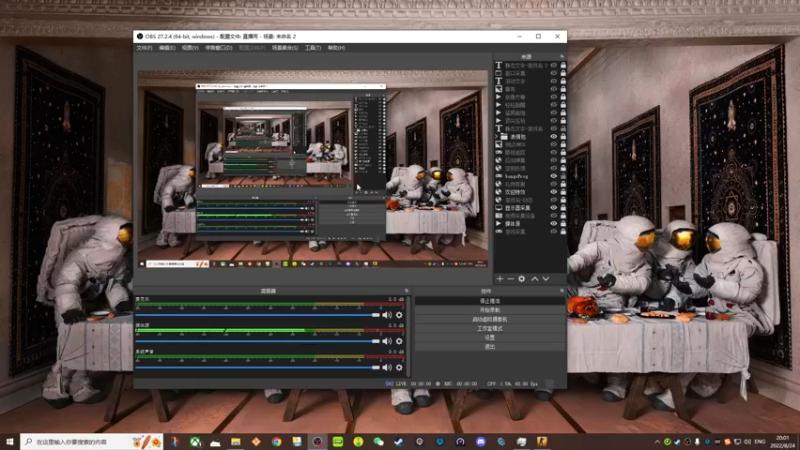Click the 退出 exit button

pyautogui.click(x=490, y=347)
